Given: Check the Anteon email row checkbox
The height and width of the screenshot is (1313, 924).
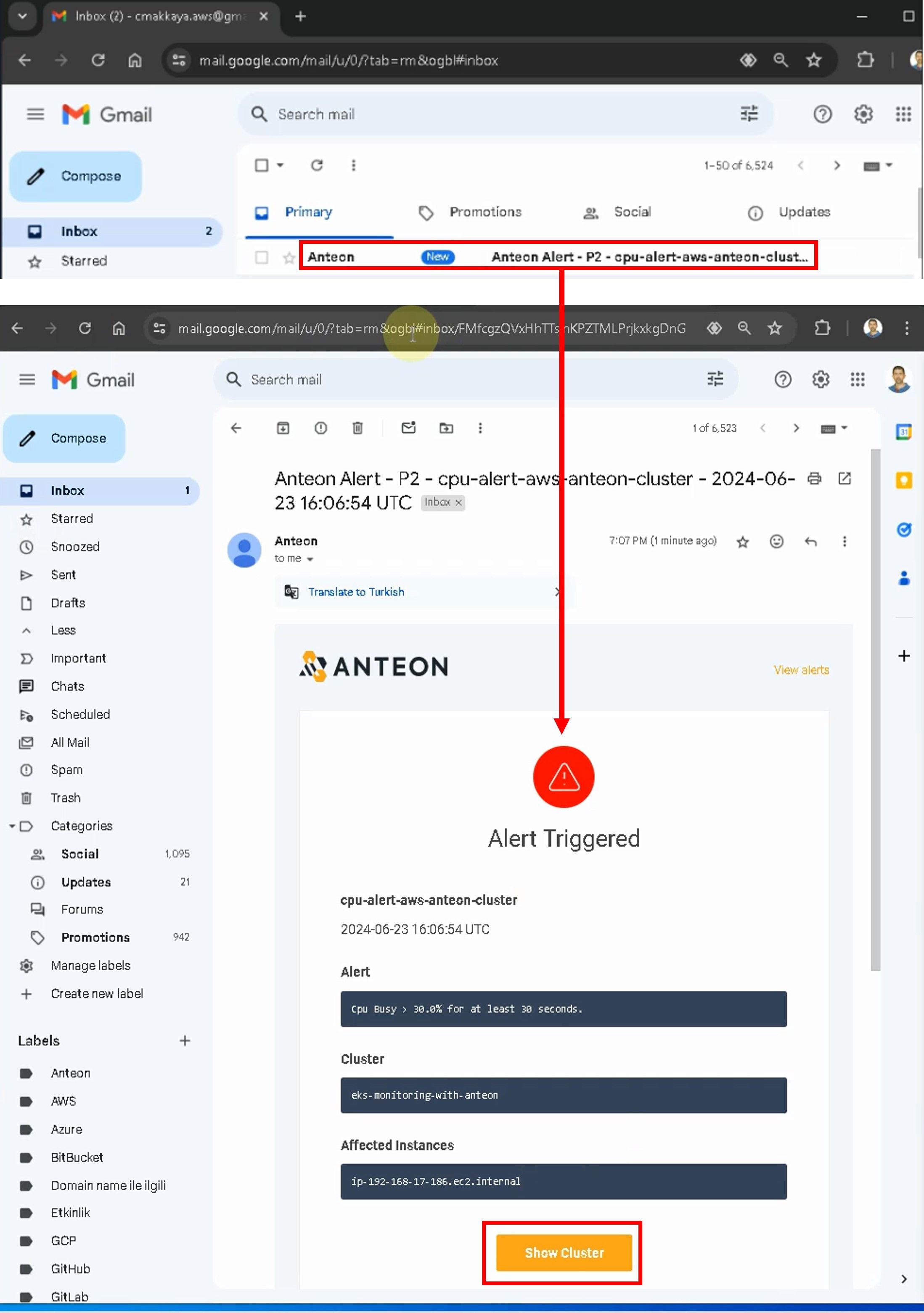Looking at the screenshot, I should tap(262, 257).
